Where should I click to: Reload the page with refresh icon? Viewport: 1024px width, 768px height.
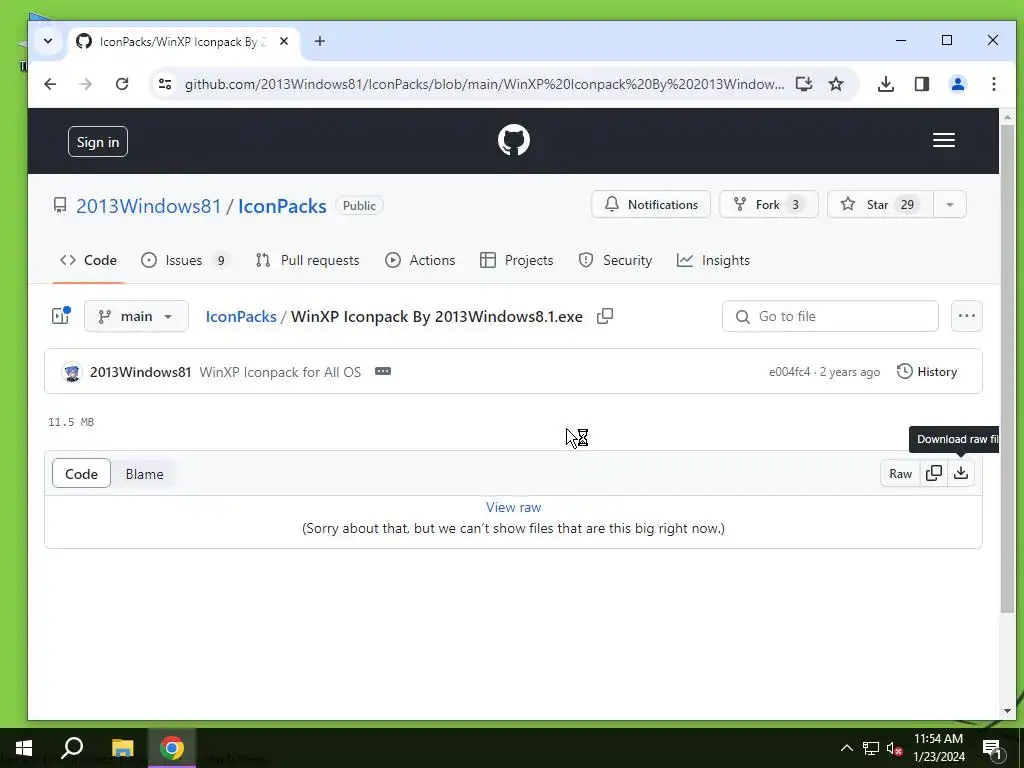(121, 84)
